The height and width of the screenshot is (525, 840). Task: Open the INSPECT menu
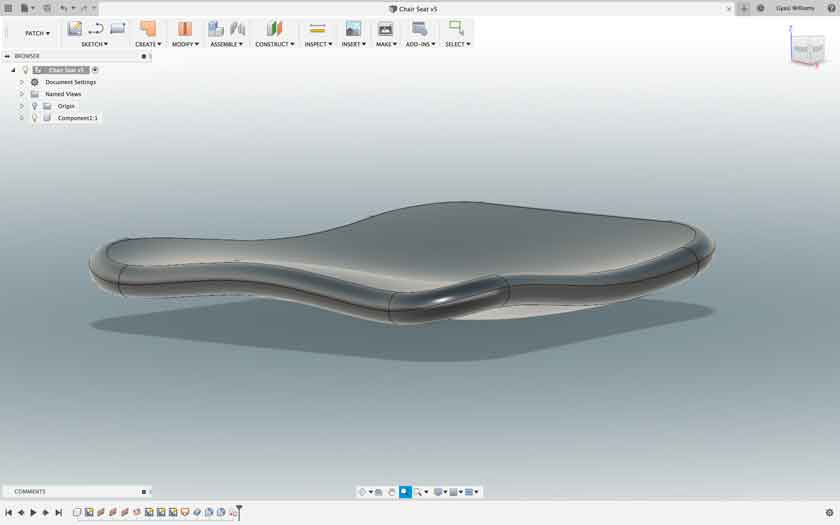tap(318, 44)
